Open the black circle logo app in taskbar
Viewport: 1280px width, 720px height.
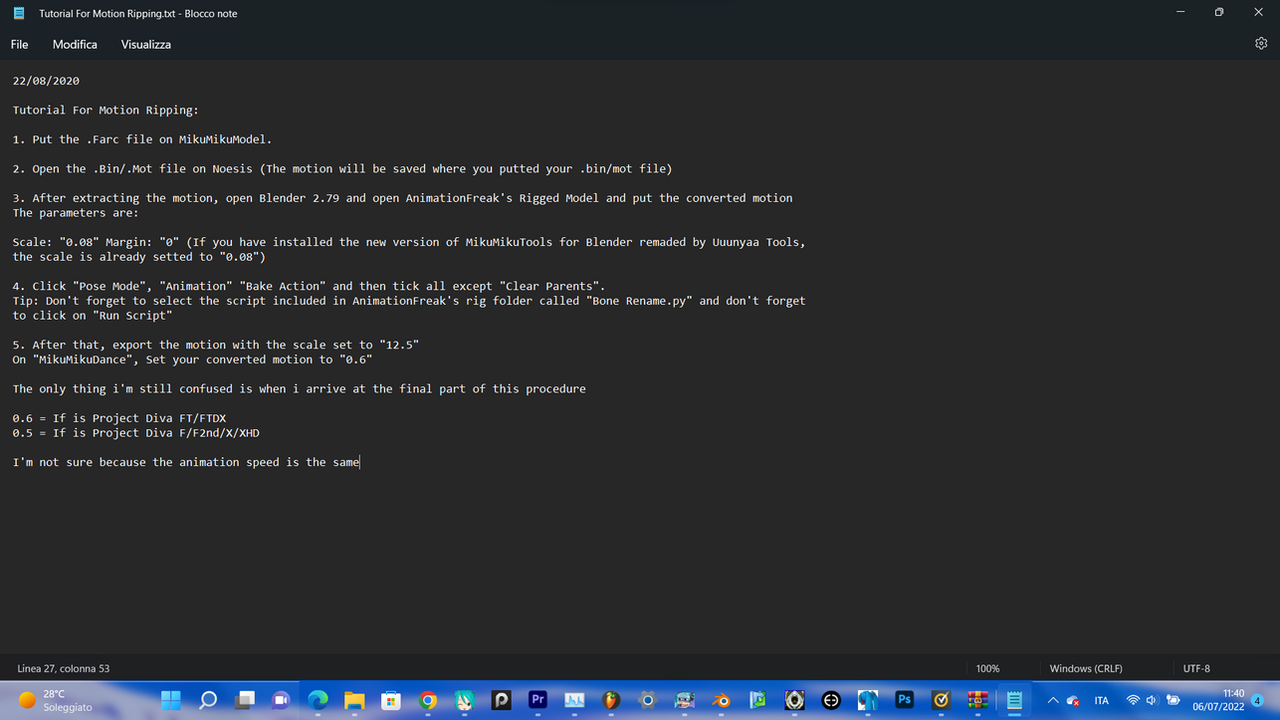[x=831, y=700]
